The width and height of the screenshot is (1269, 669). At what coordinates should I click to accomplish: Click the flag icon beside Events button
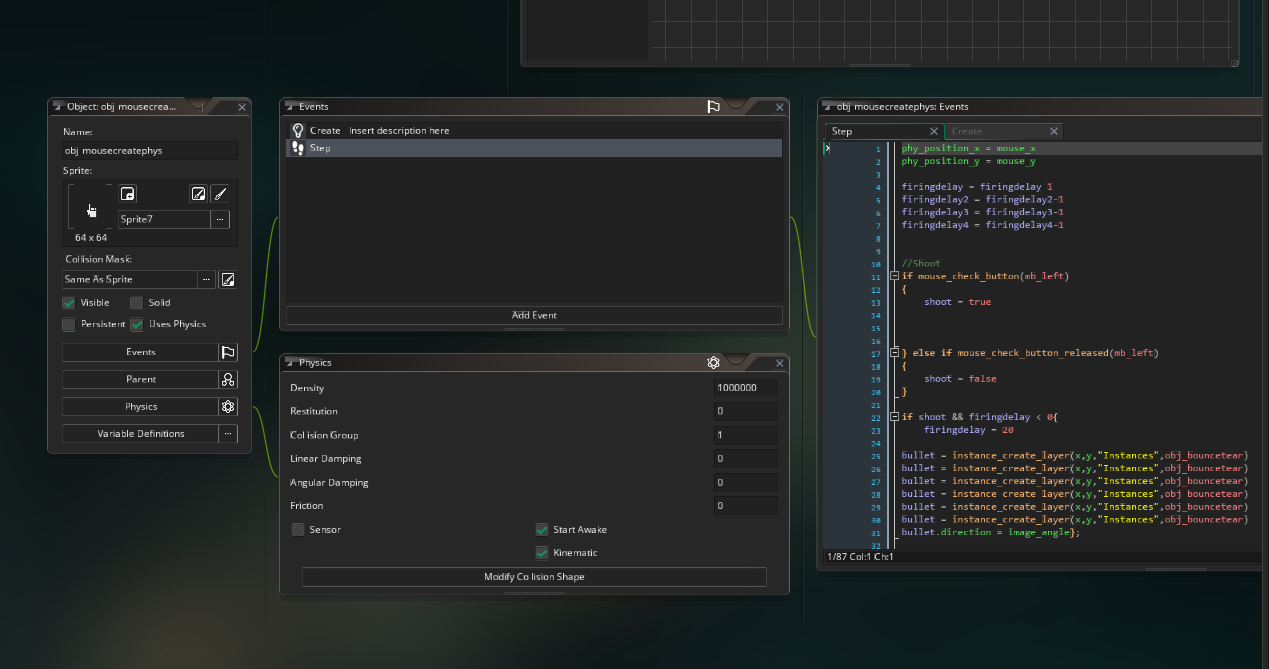pyautogui.click(x=228, y=352)
